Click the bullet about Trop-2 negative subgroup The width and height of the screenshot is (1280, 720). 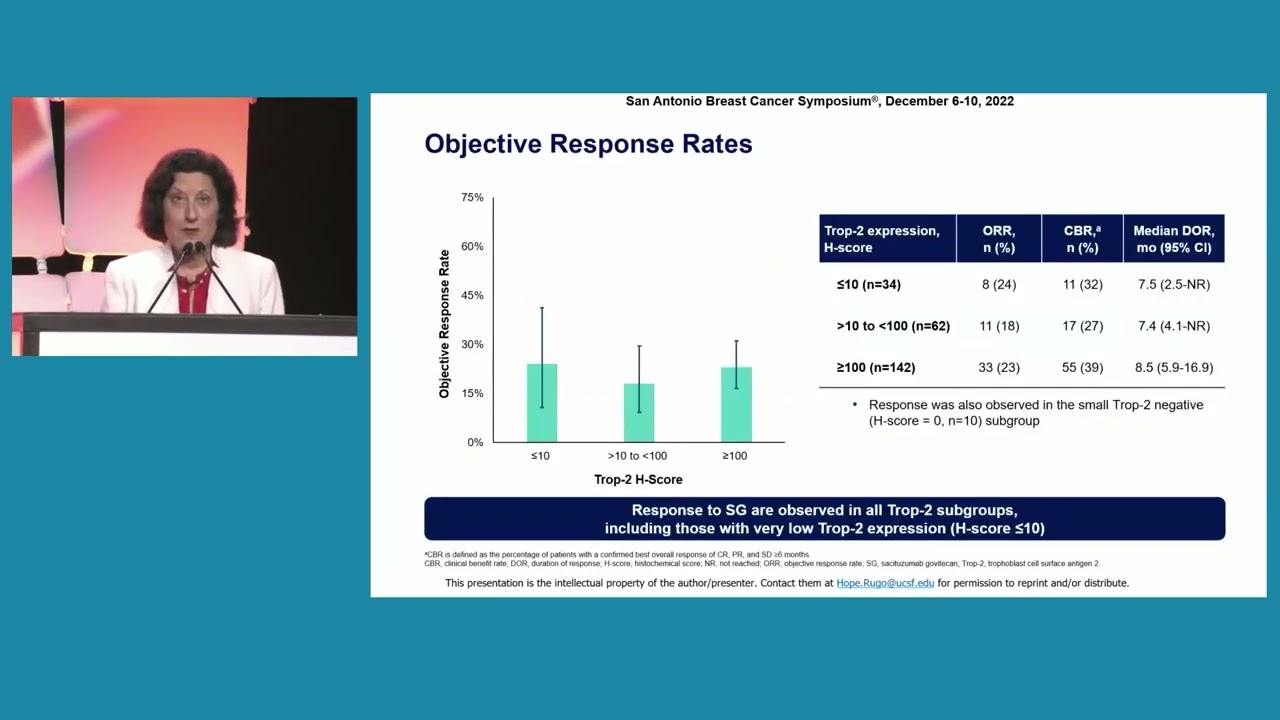(1028, 413)
